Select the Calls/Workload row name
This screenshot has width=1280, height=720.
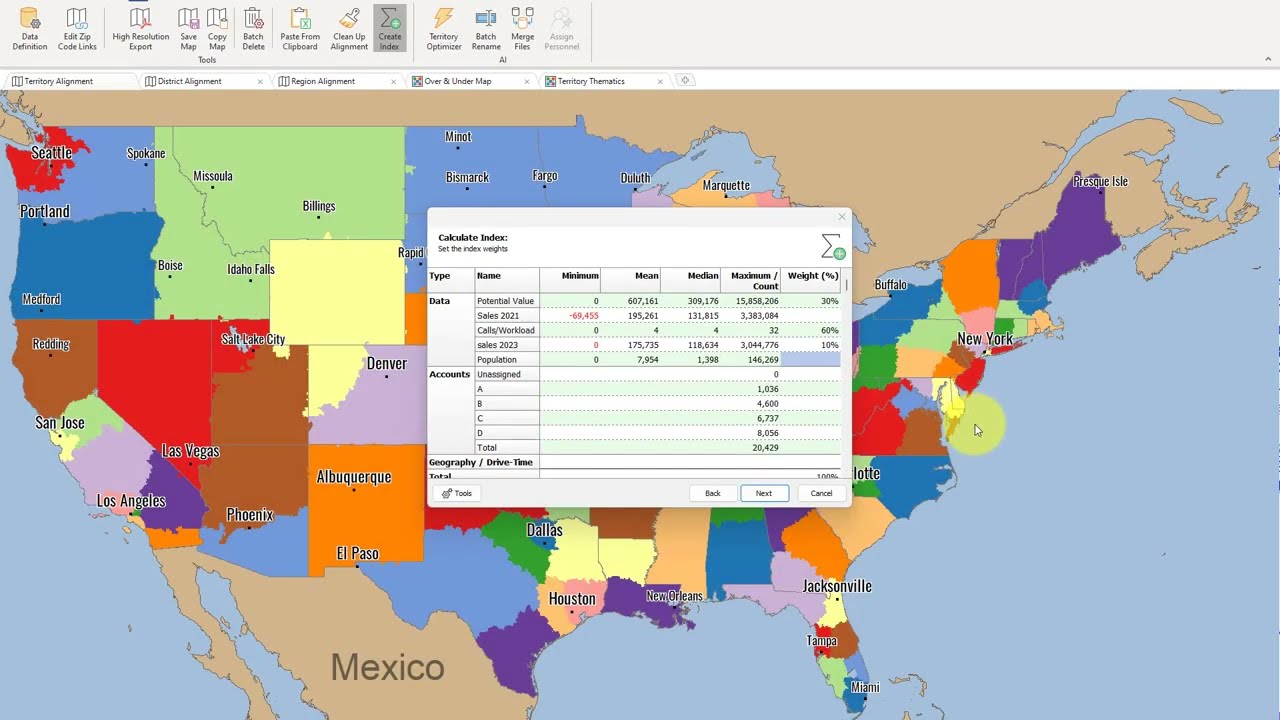pos(507,330)
